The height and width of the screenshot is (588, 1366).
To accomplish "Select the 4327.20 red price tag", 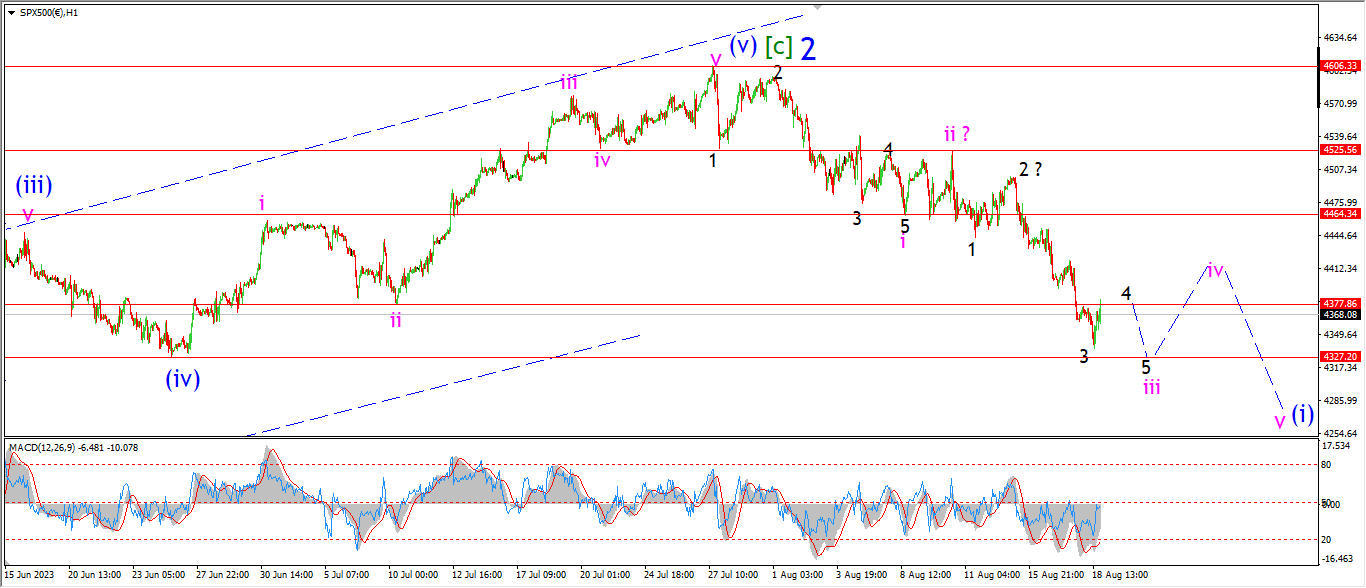I will tap(1341, 357).
